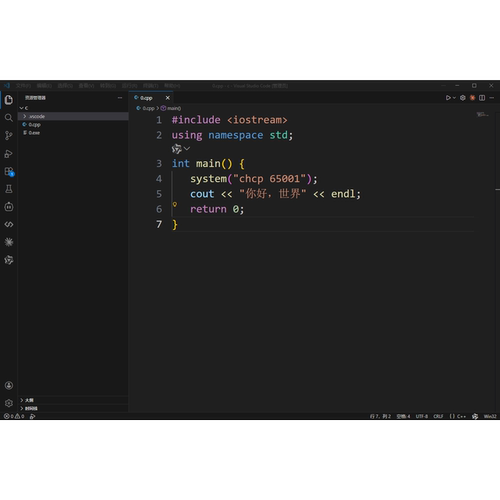This screenshot has width=500, height=500.
Task: Expand the .vscode folder
Action: pos(73,116)
